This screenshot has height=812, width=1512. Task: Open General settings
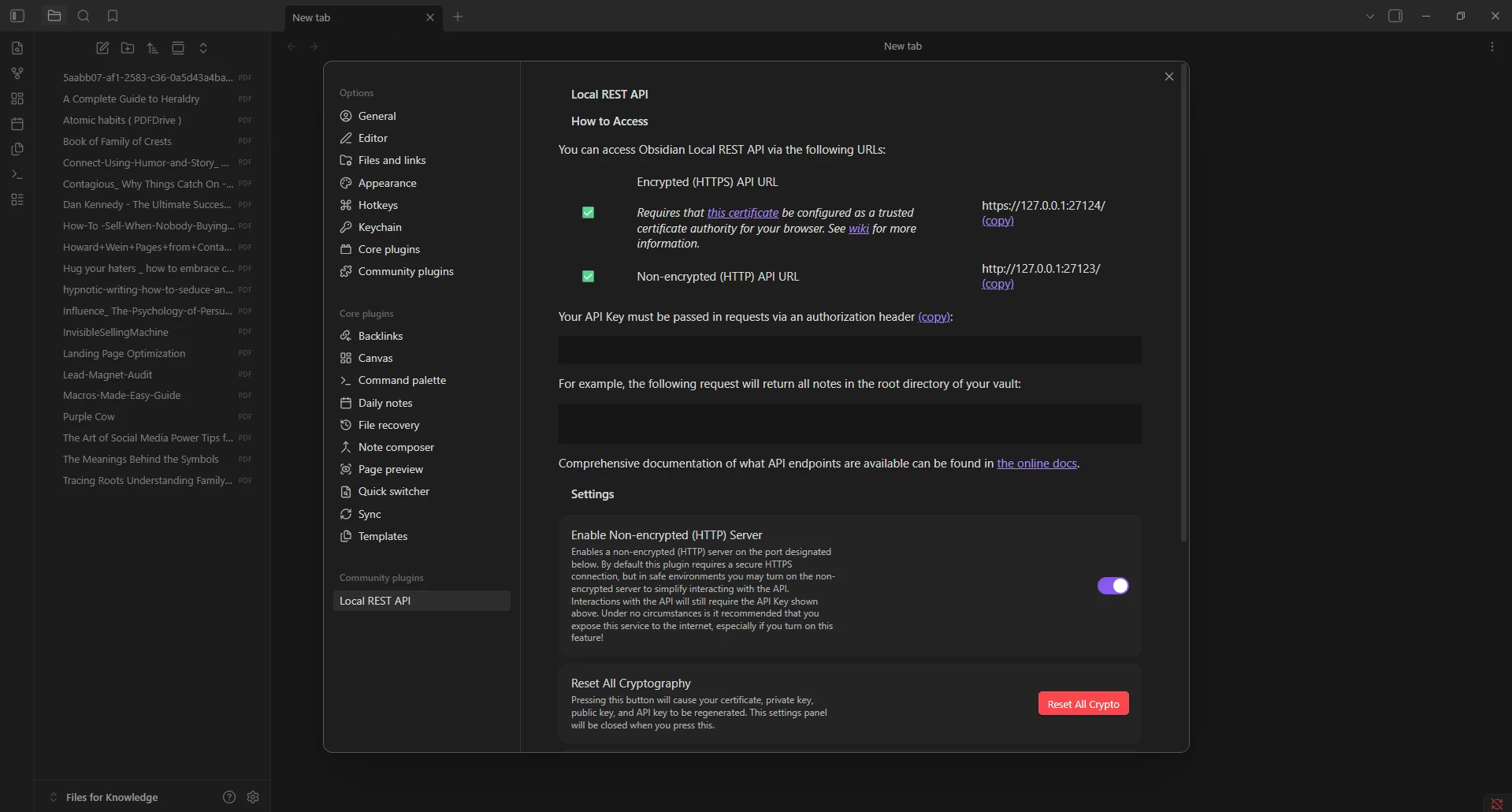422,116
